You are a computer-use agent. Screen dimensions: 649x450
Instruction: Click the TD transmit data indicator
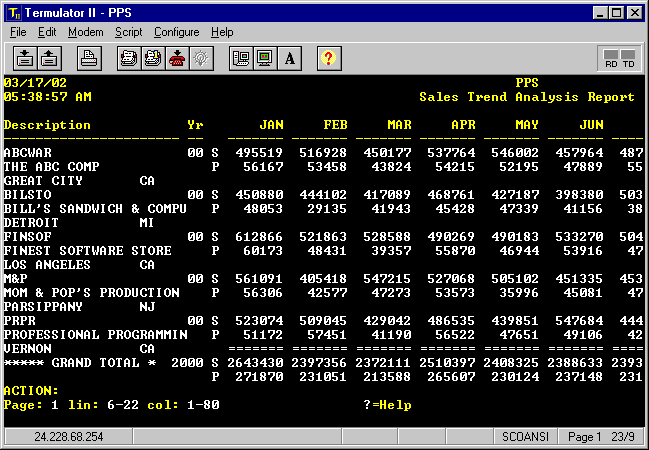(x=628, y=58)
